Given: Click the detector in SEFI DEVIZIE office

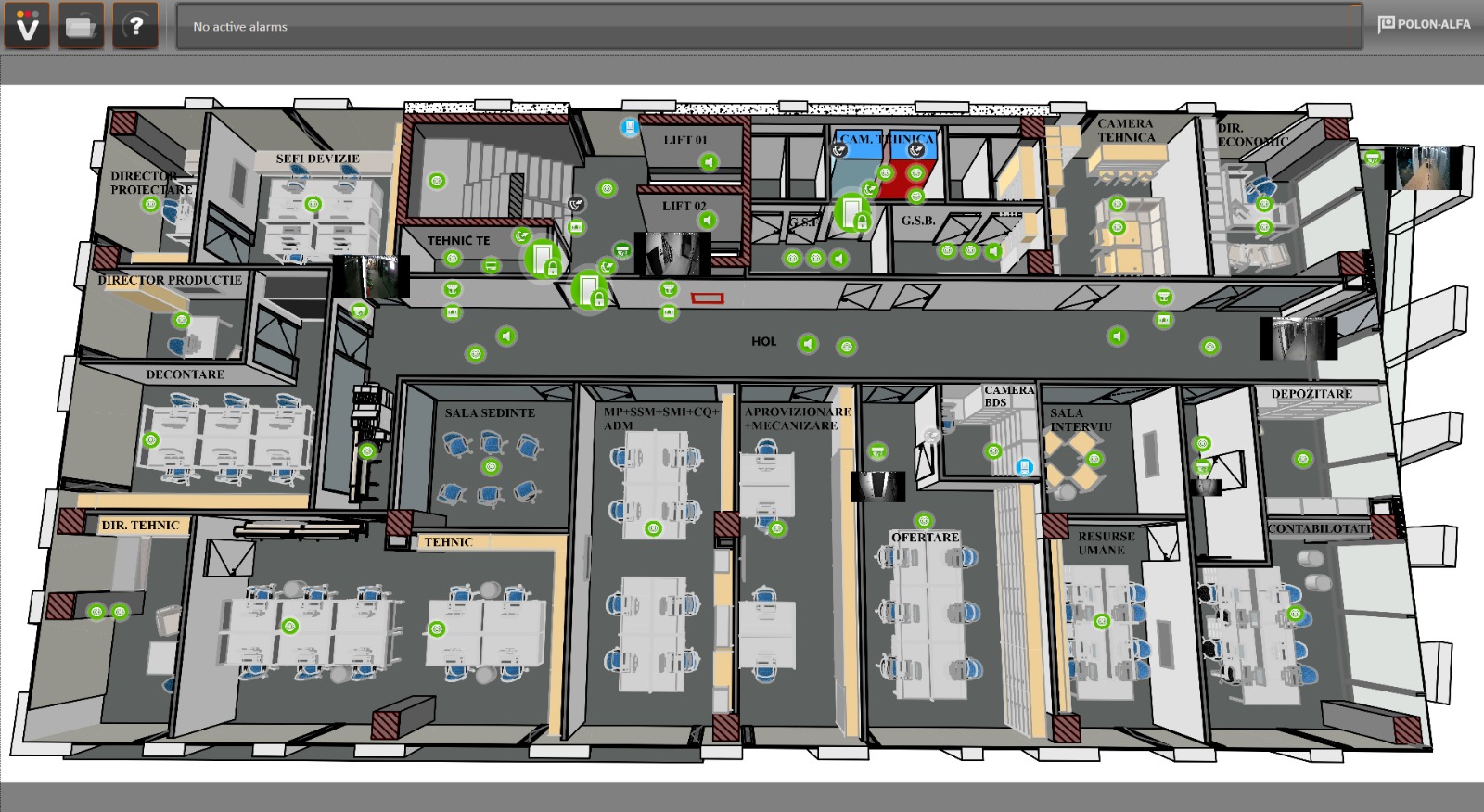Looking at the screenshot, I should 313,204.
